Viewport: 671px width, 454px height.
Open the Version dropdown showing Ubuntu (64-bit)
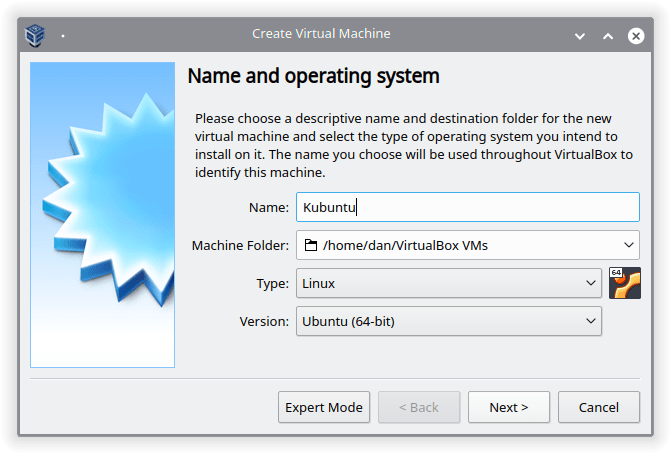449,321
